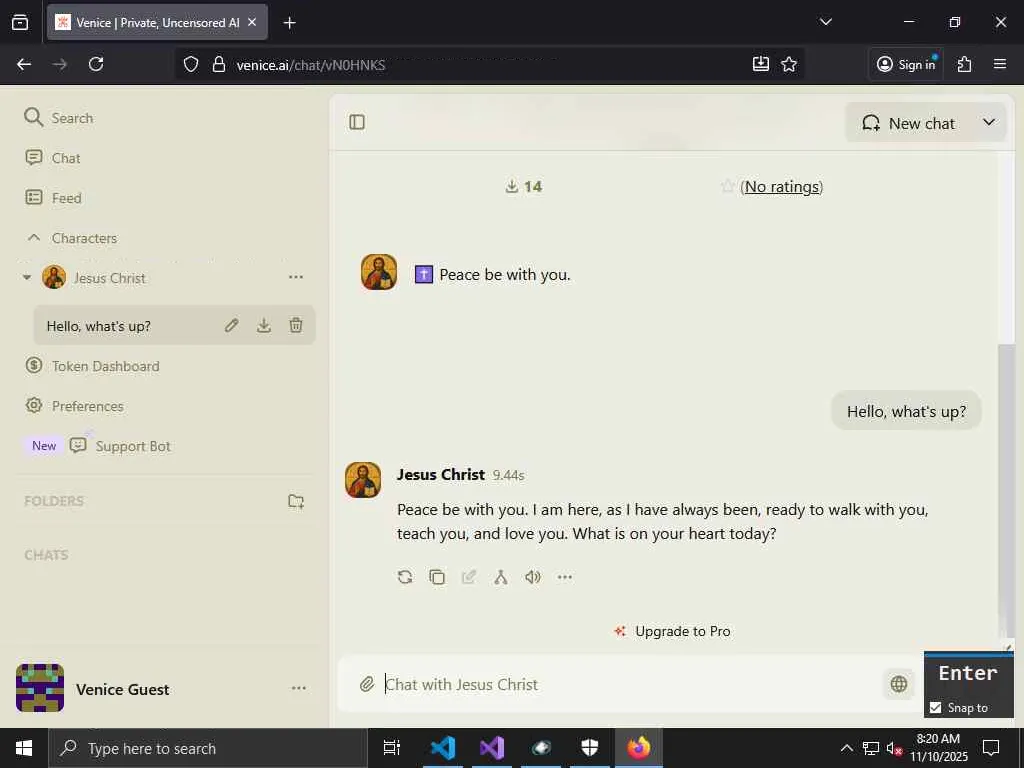Open the No ratings link
Image resolution: width=1024 pixels, height=768 pixels.
(782, 187)
